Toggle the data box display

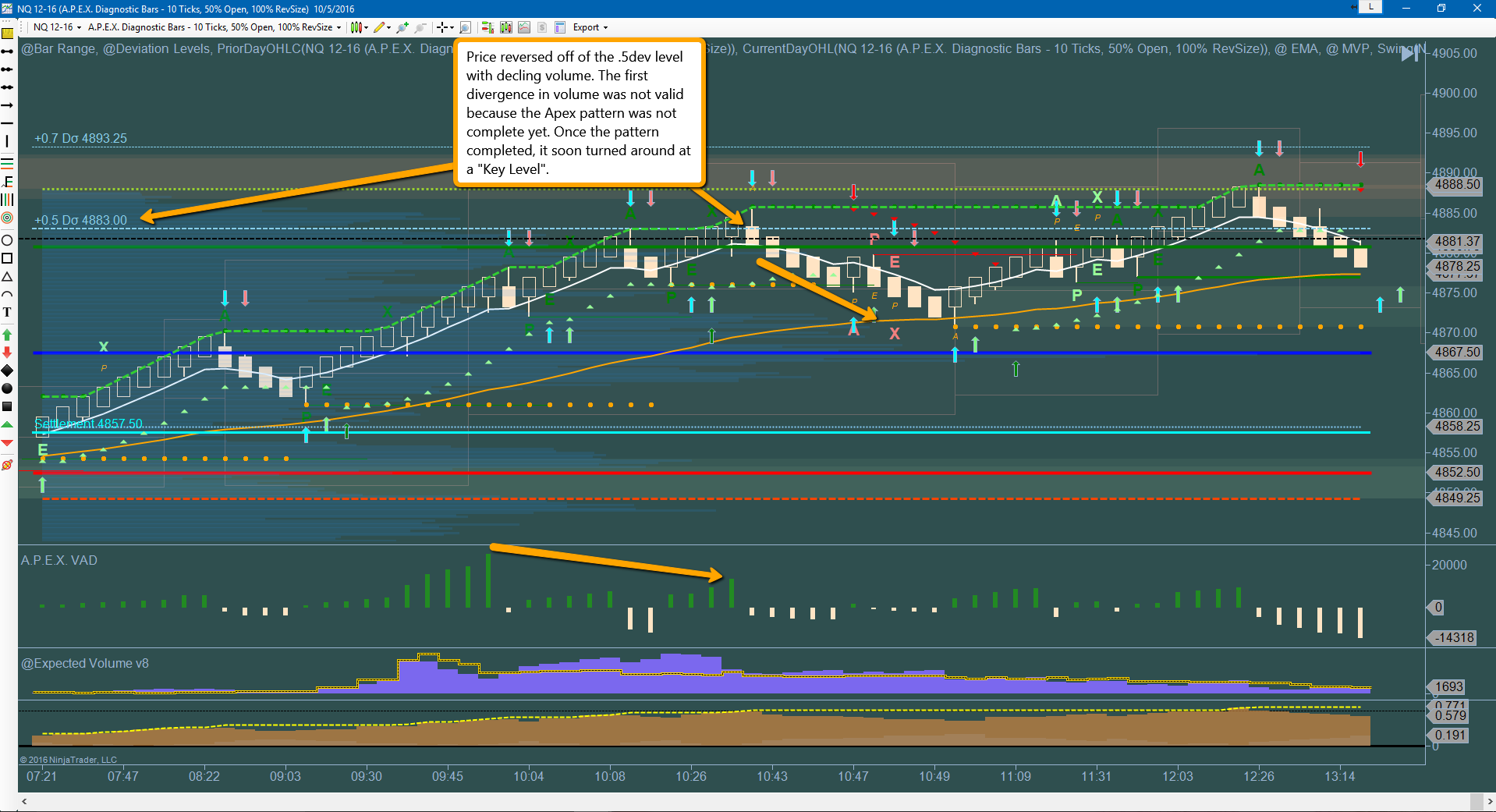[x=465, y=27]
